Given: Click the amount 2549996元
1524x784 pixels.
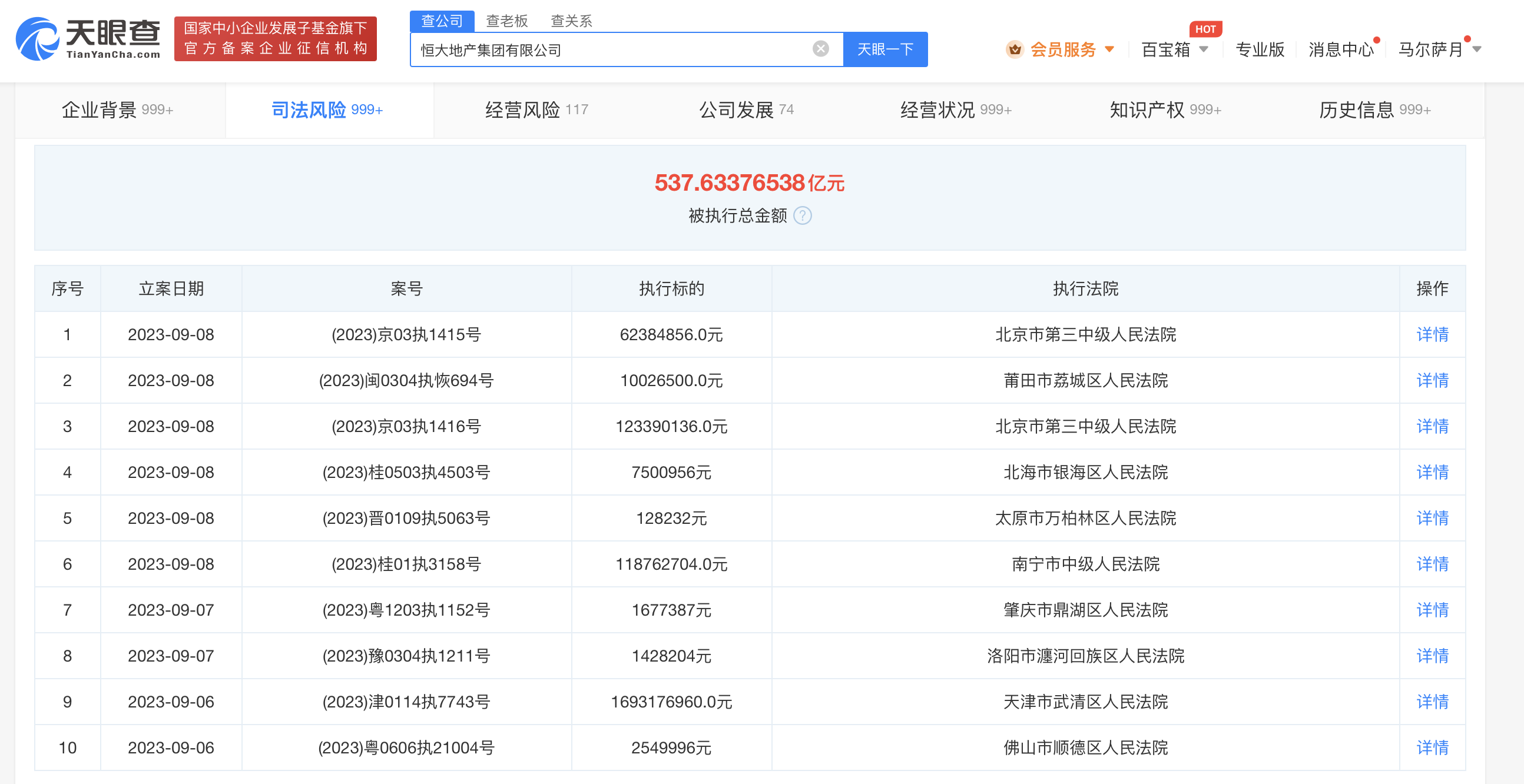Looking at the screenshot, I should tap(671, 748).
